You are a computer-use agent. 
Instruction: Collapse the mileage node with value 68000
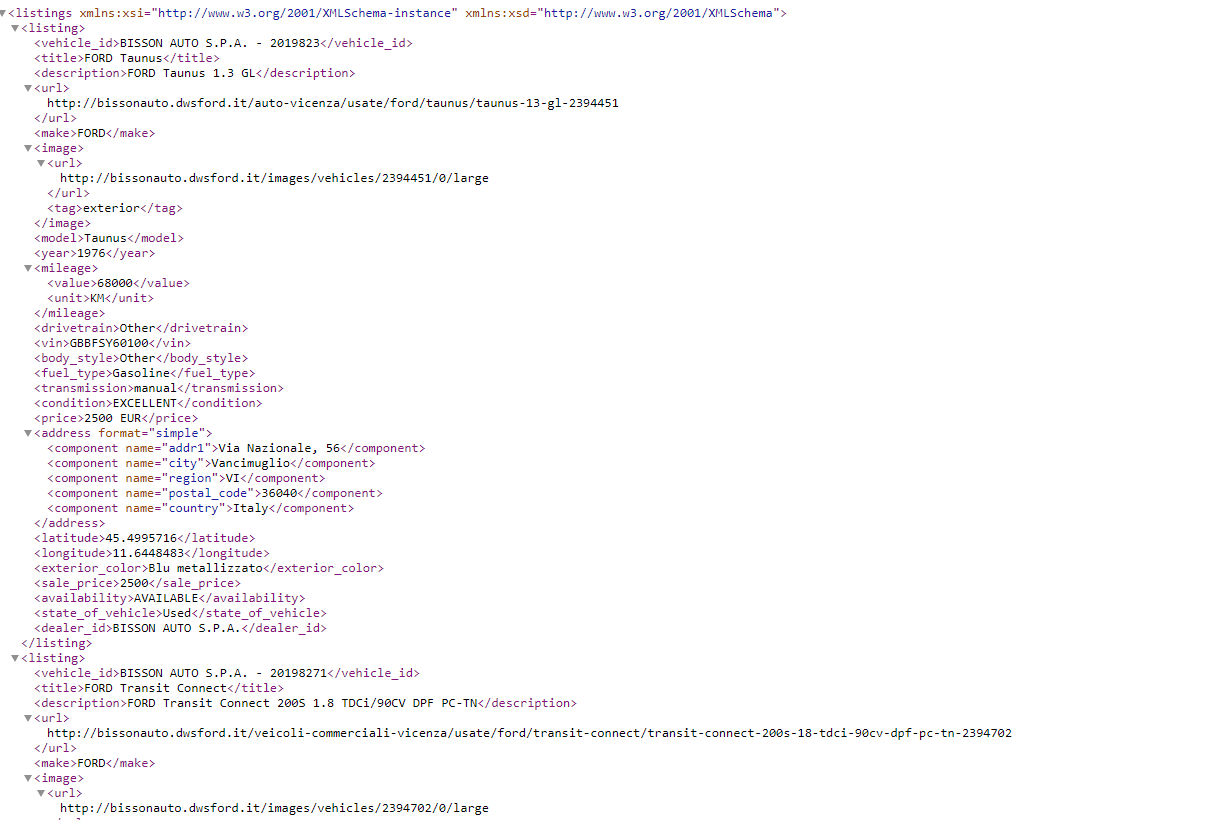(x=27, y=268)
